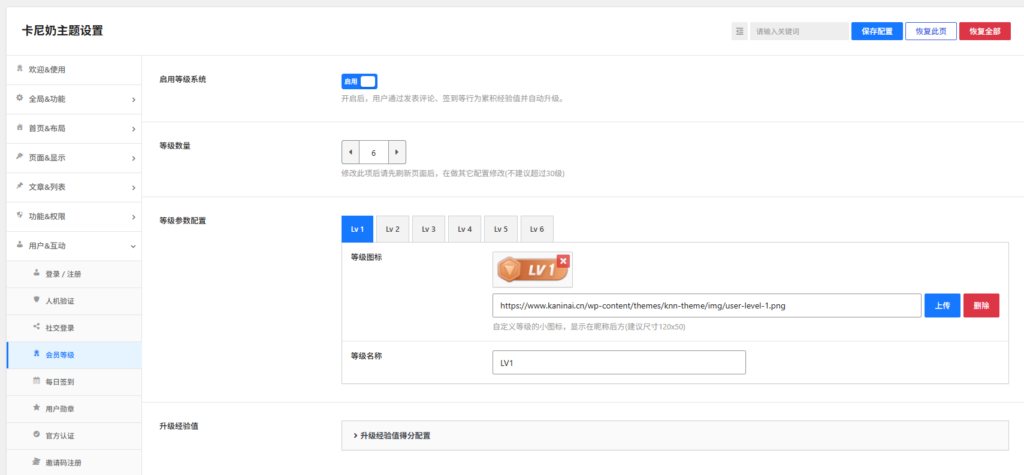Open the 邀请码注册 settings page

[74, 463]
